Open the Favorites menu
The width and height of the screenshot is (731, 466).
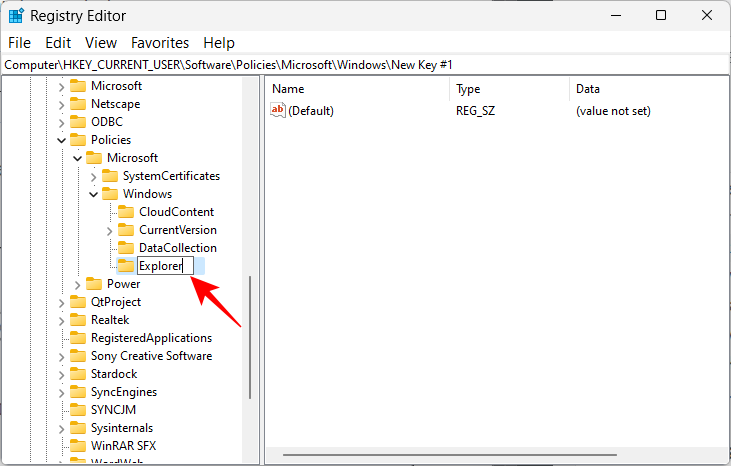point(160,43)
